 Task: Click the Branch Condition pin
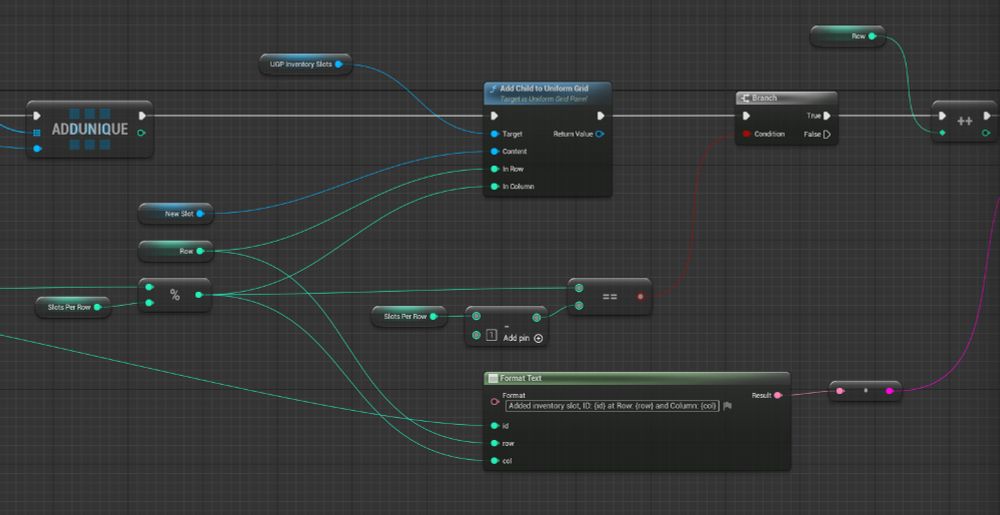coord(746,134)
